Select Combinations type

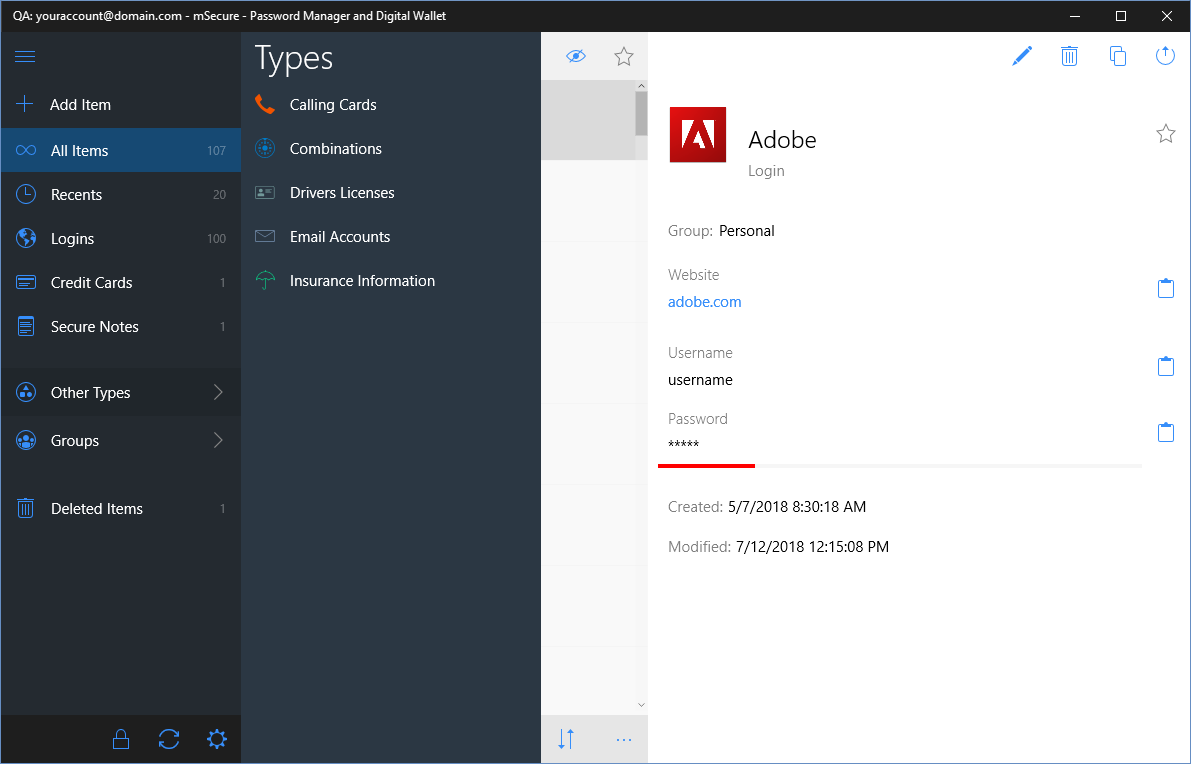point(390,149)
